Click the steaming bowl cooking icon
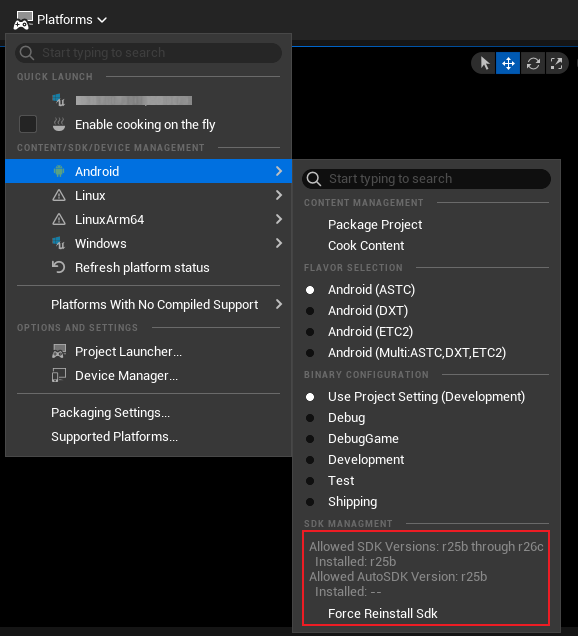 (59, 124)
